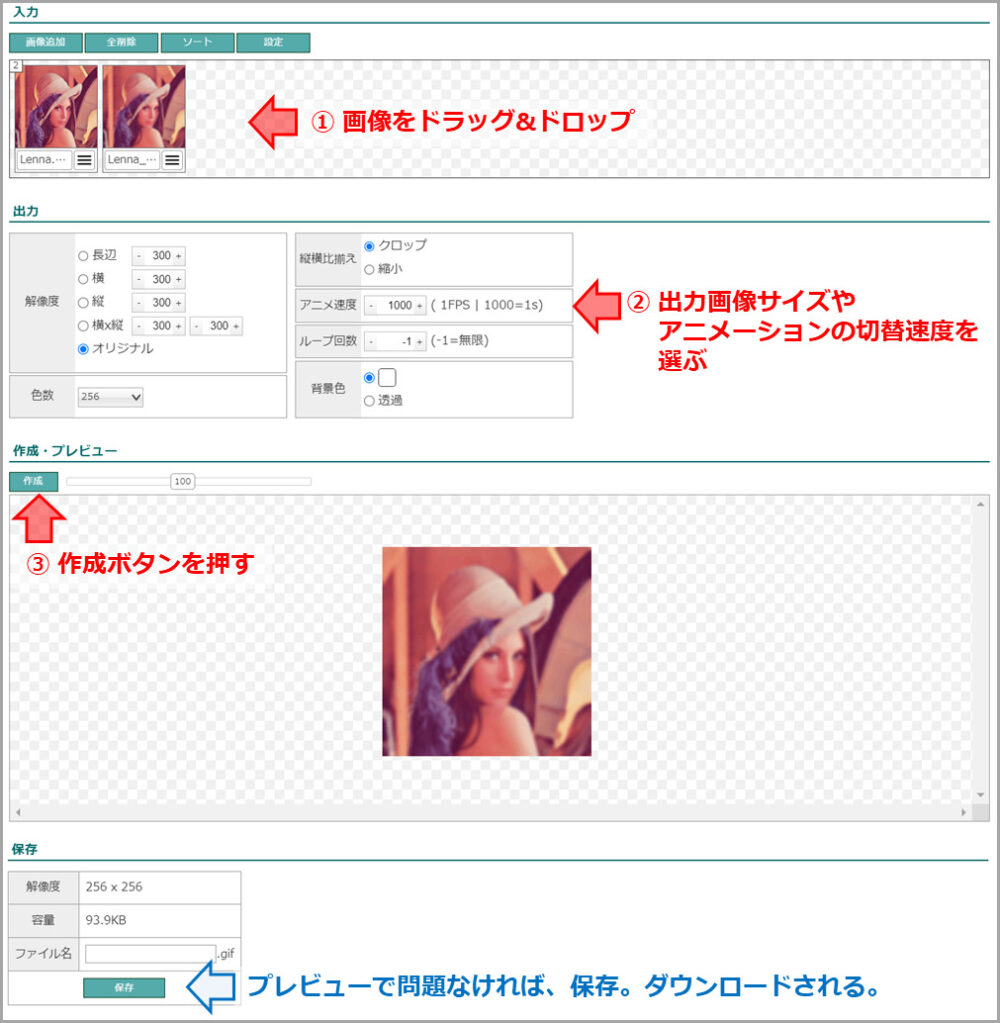This screenshot has height=1023, width=1000.
Task: Click the preview scroll-down arrow
Action: (x=980, y=795)
